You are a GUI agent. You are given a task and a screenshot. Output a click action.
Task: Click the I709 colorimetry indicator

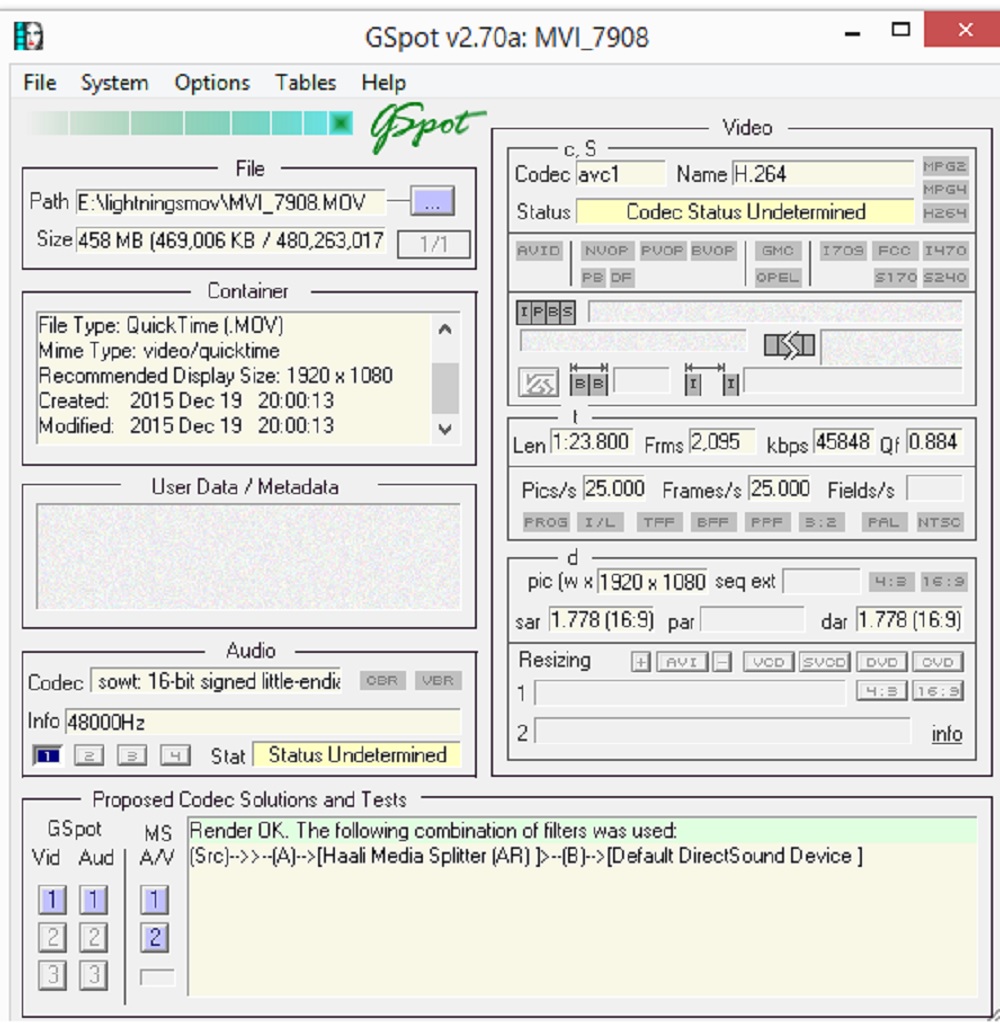pos(843,251)
